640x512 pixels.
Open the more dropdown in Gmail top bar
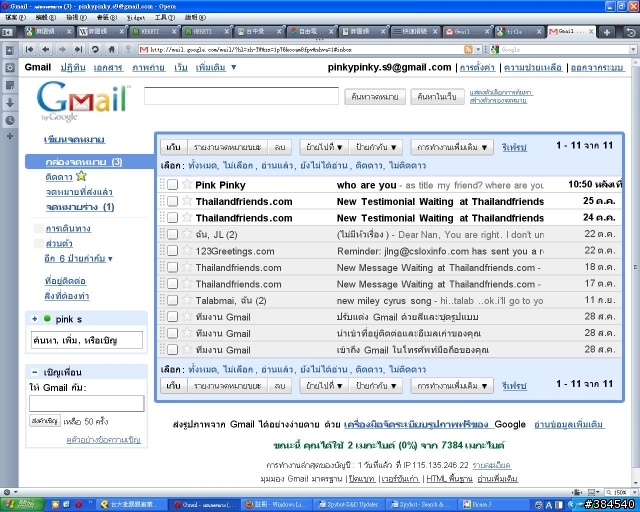coord(216,67)
